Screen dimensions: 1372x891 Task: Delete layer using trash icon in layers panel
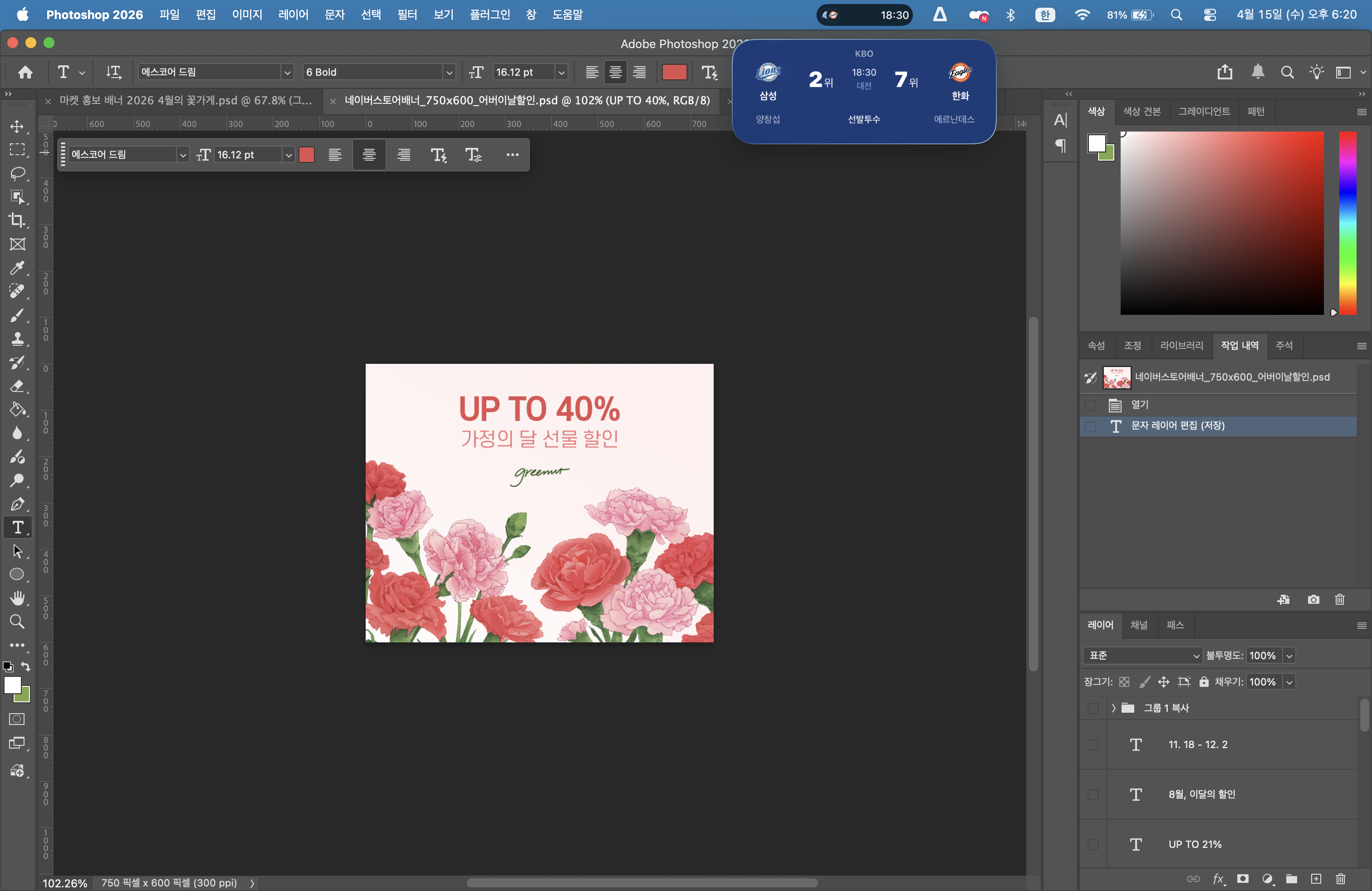[x=1340, y=879]
